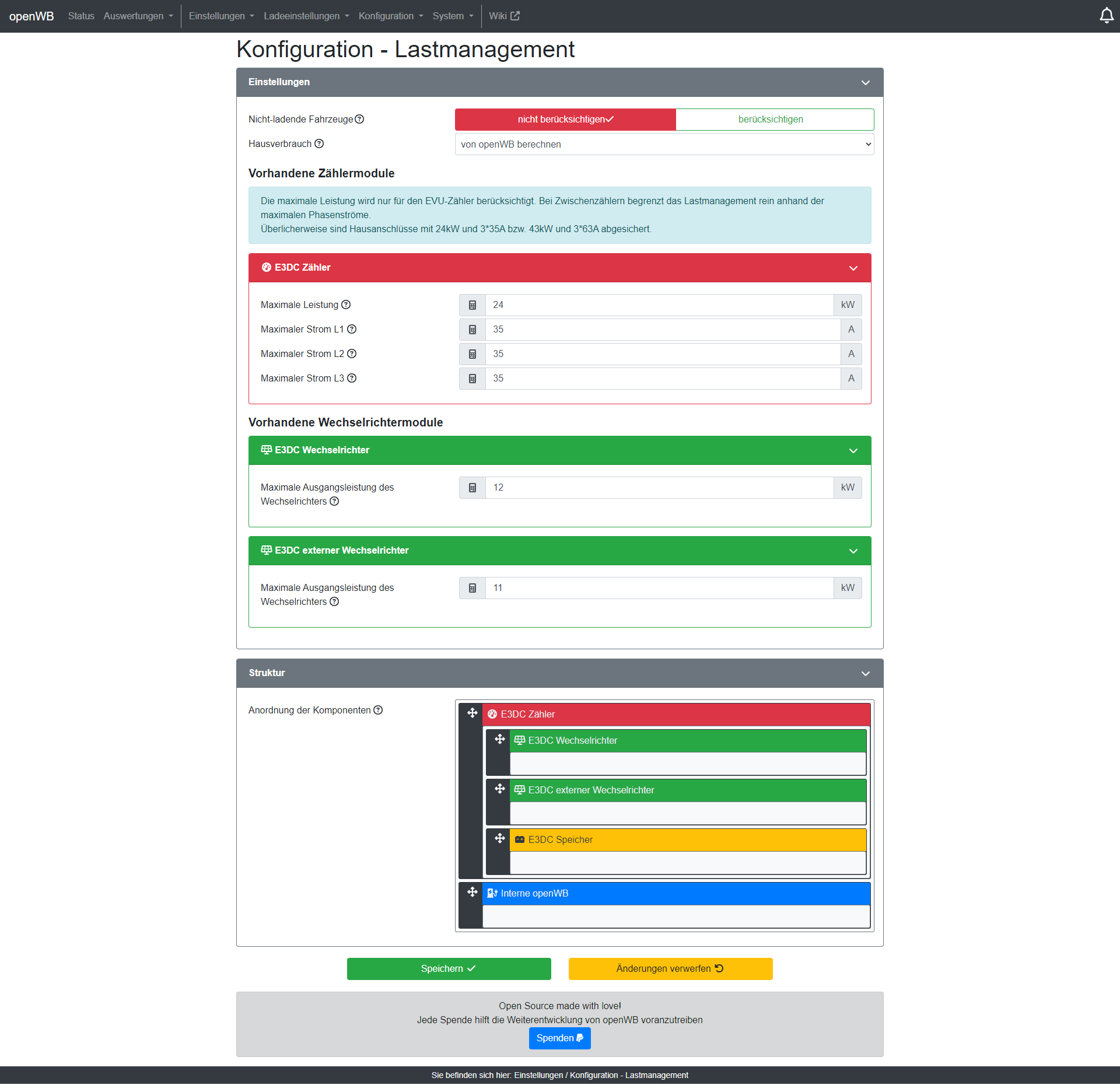Screen dimensions: 1120x1085
Task: Click calculator icon of Maximaler Strom L2
Action: pos(473,354)
